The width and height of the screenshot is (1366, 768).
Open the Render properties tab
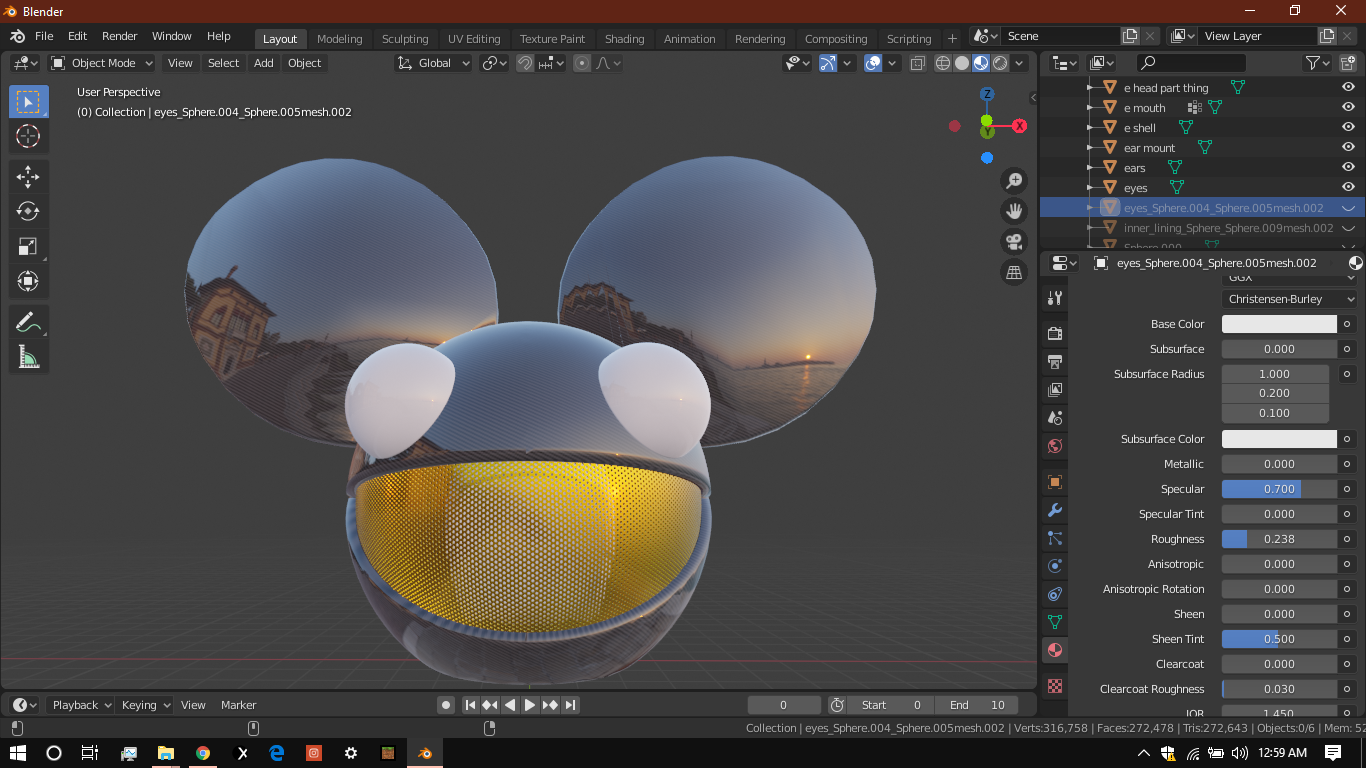tap(1054, 333)
